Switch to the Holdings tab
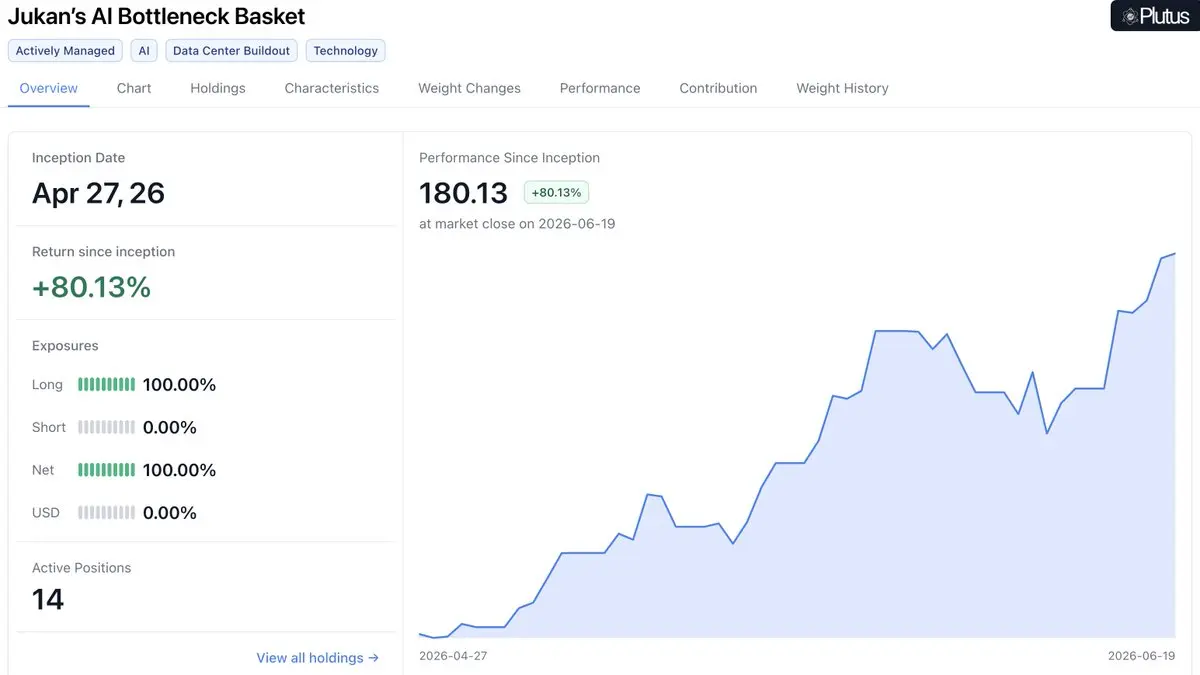Viewport: 1200px width, 675px height. tap(218, 88)
